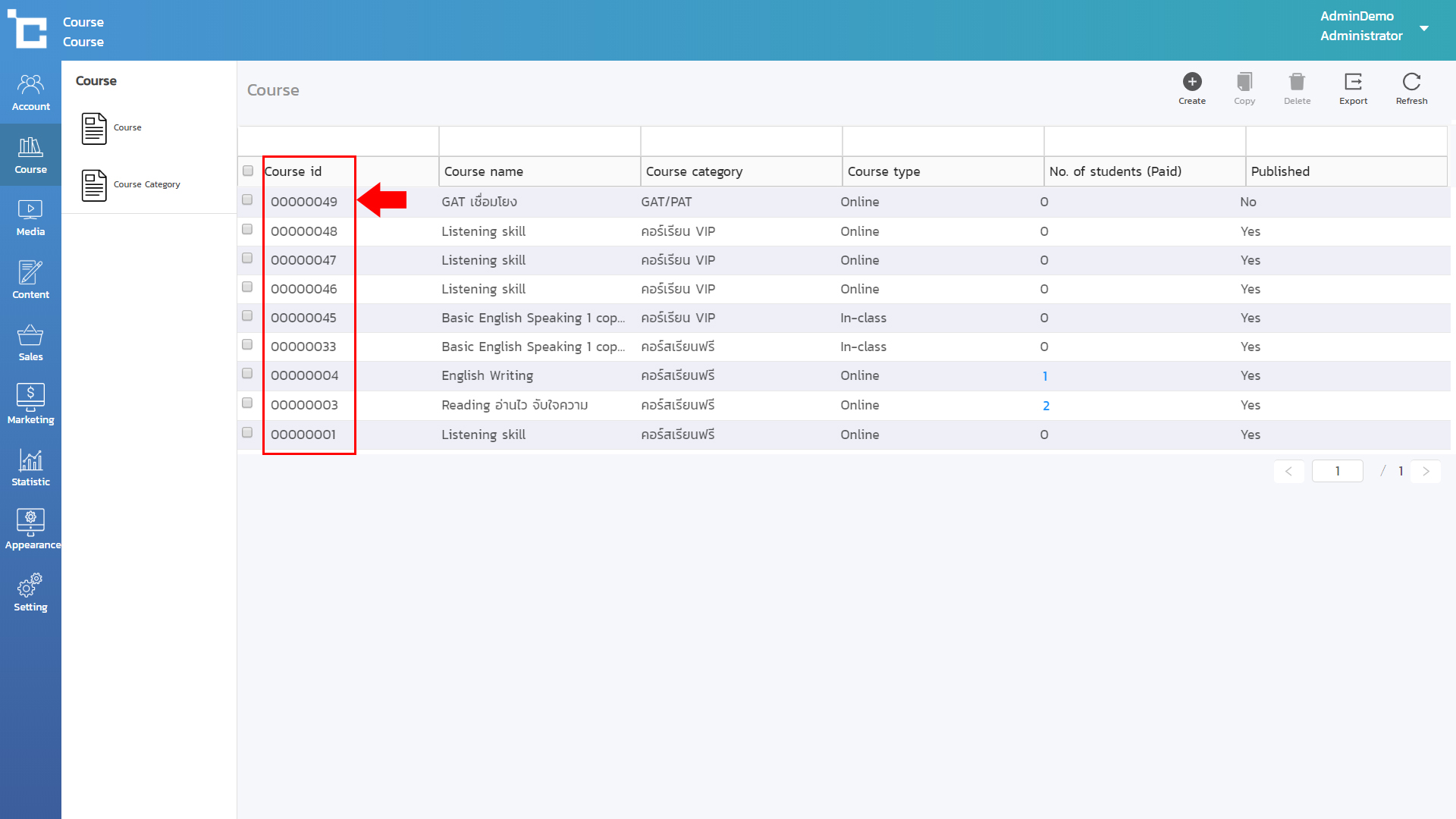Sort by Course name column header
The width and height of the screenshot is (1456, 819).
(484, 172)
